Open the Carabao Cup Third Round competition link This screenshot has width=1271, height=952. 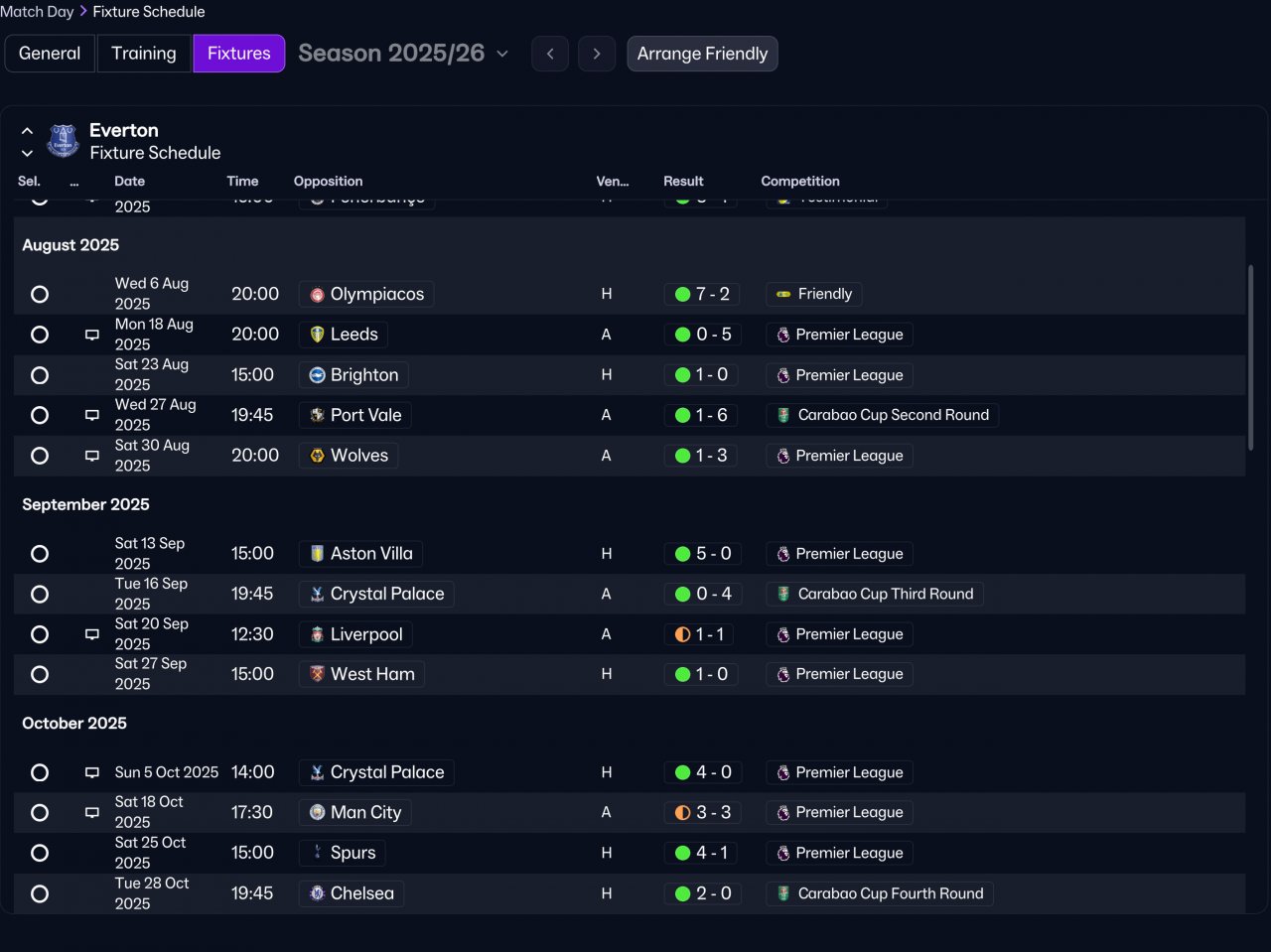click(875, 594)
